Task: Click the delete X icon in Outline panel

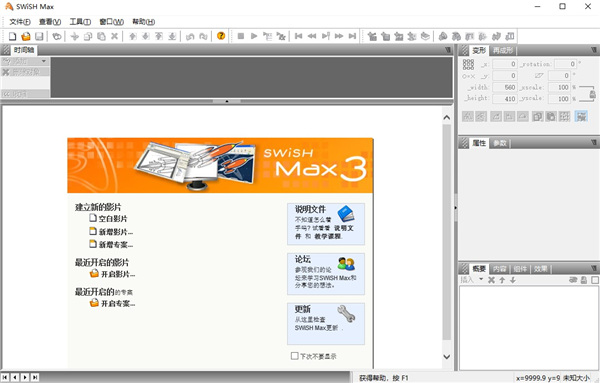Action: coord(491,280)
